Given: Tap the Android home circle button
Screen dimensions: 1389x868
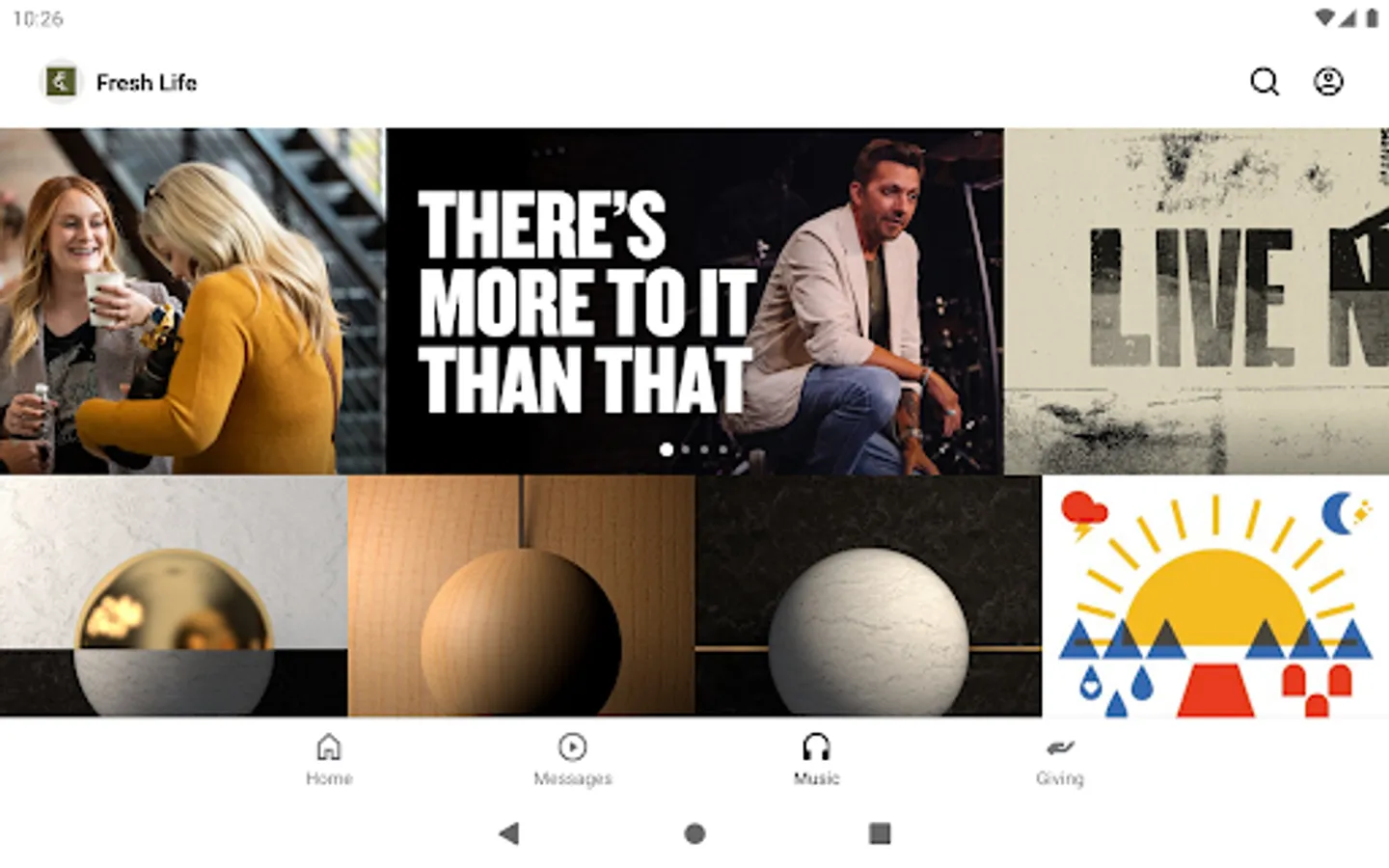Looking at the screenshot, I should [x=694, y=833].
